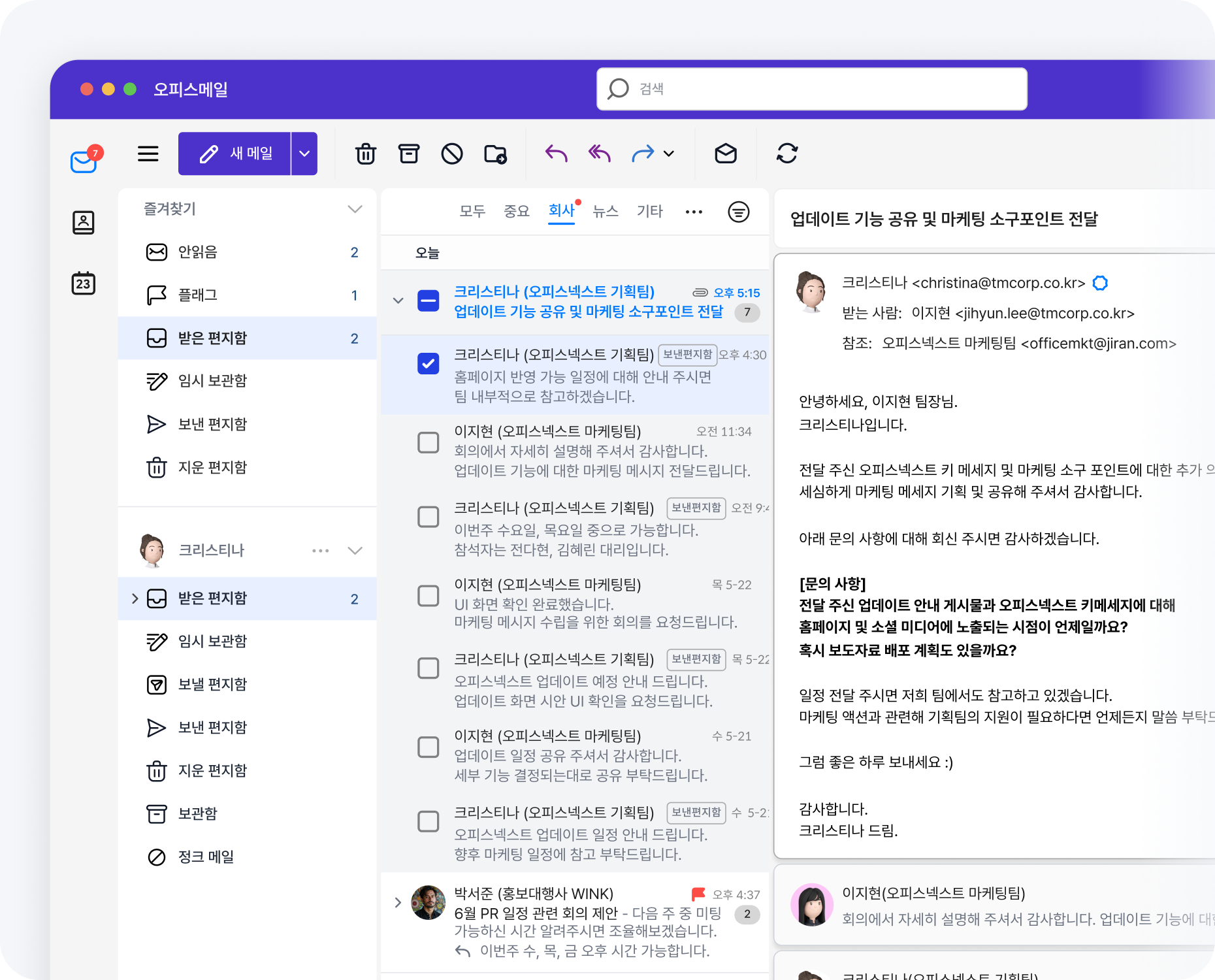
Task: Click the 검색 search field
Action: pyautogui.click(x=811, y=89)
